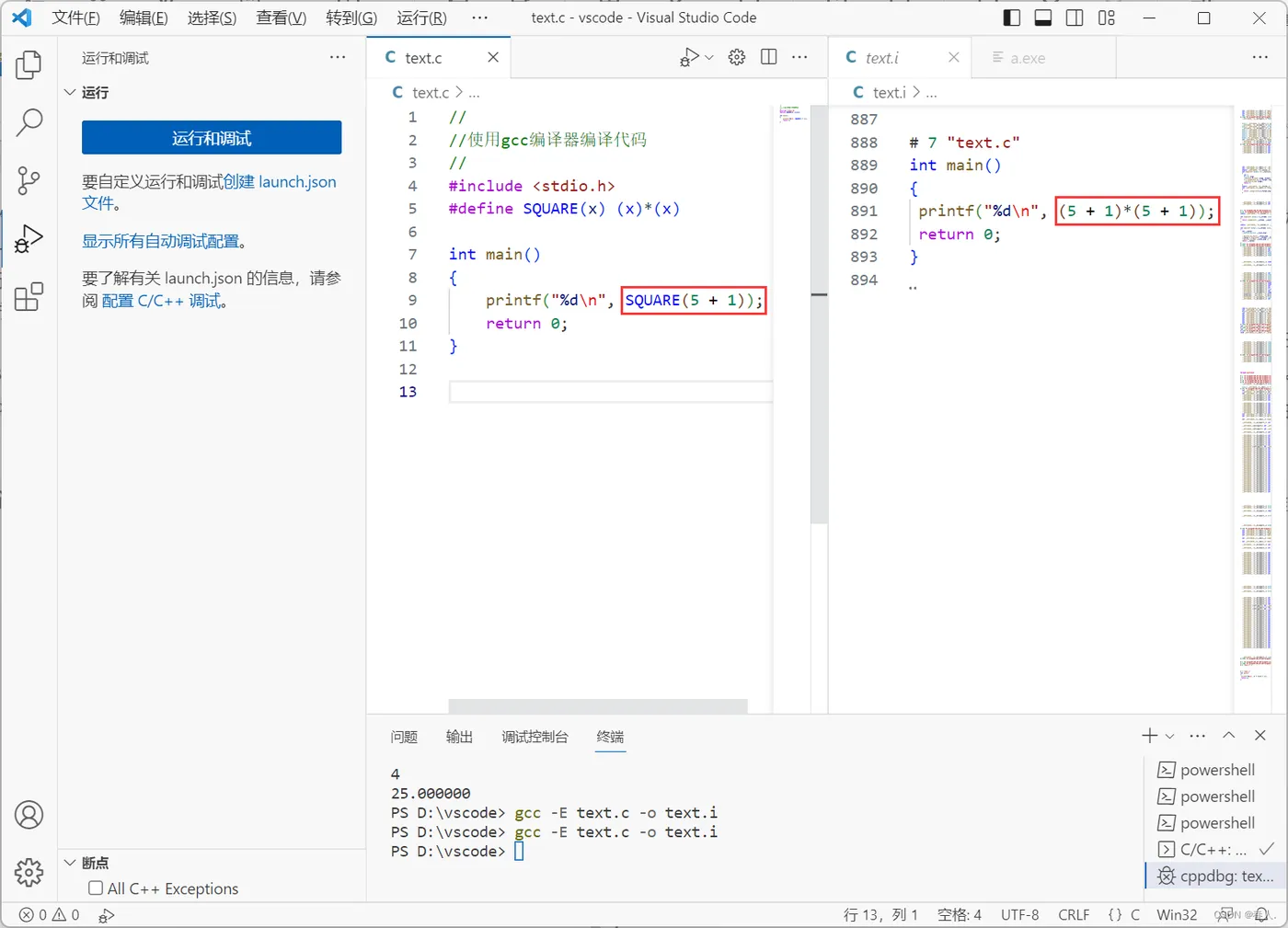1288x928 pixels.
Task: Click 空格: 4 indentation setting
Action: coord(960,915)
